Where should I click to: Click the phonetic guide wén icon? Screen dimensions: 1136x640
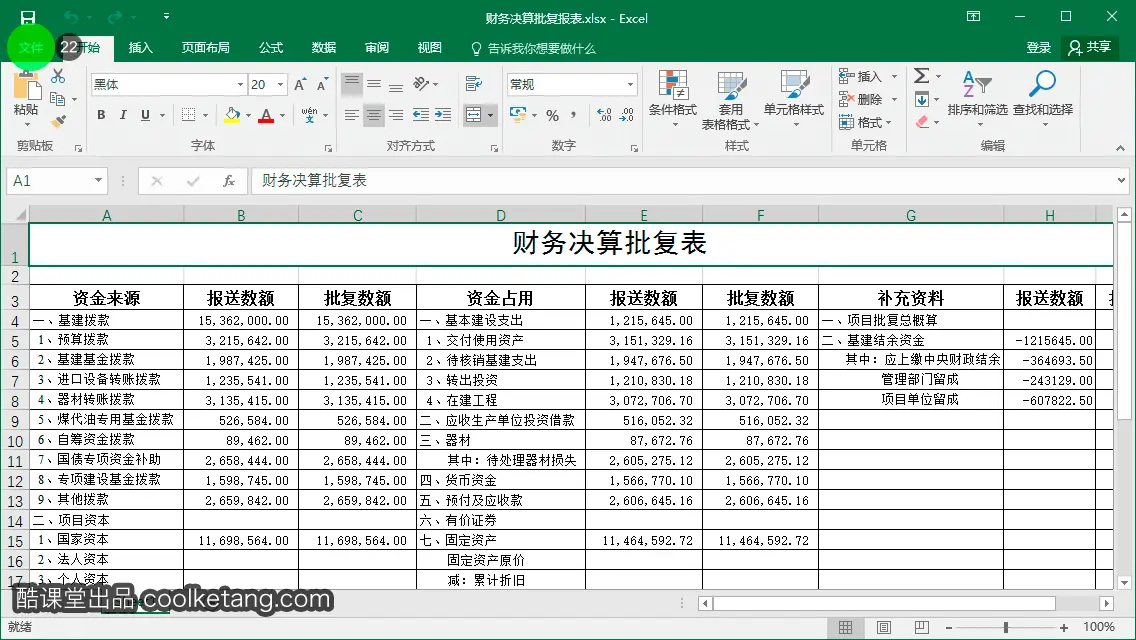(x=309, y=115)
